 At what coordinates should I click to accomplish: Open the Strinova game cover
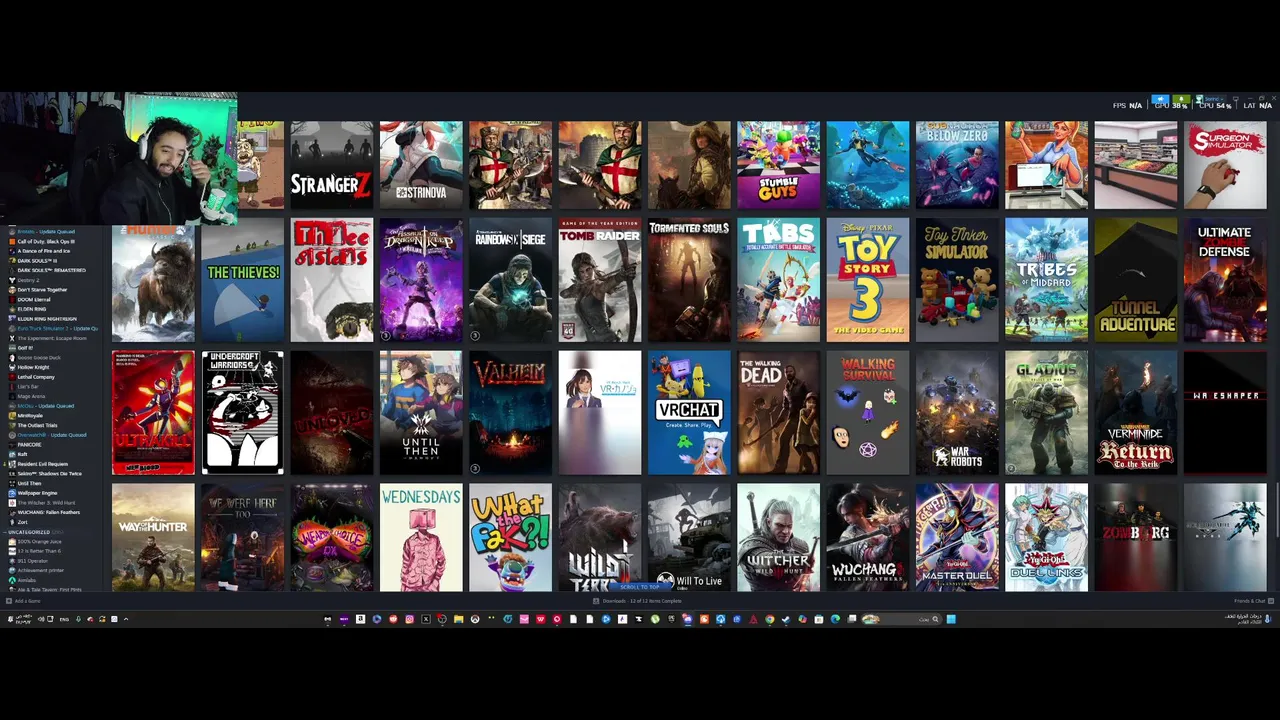[x=421, y=165]
